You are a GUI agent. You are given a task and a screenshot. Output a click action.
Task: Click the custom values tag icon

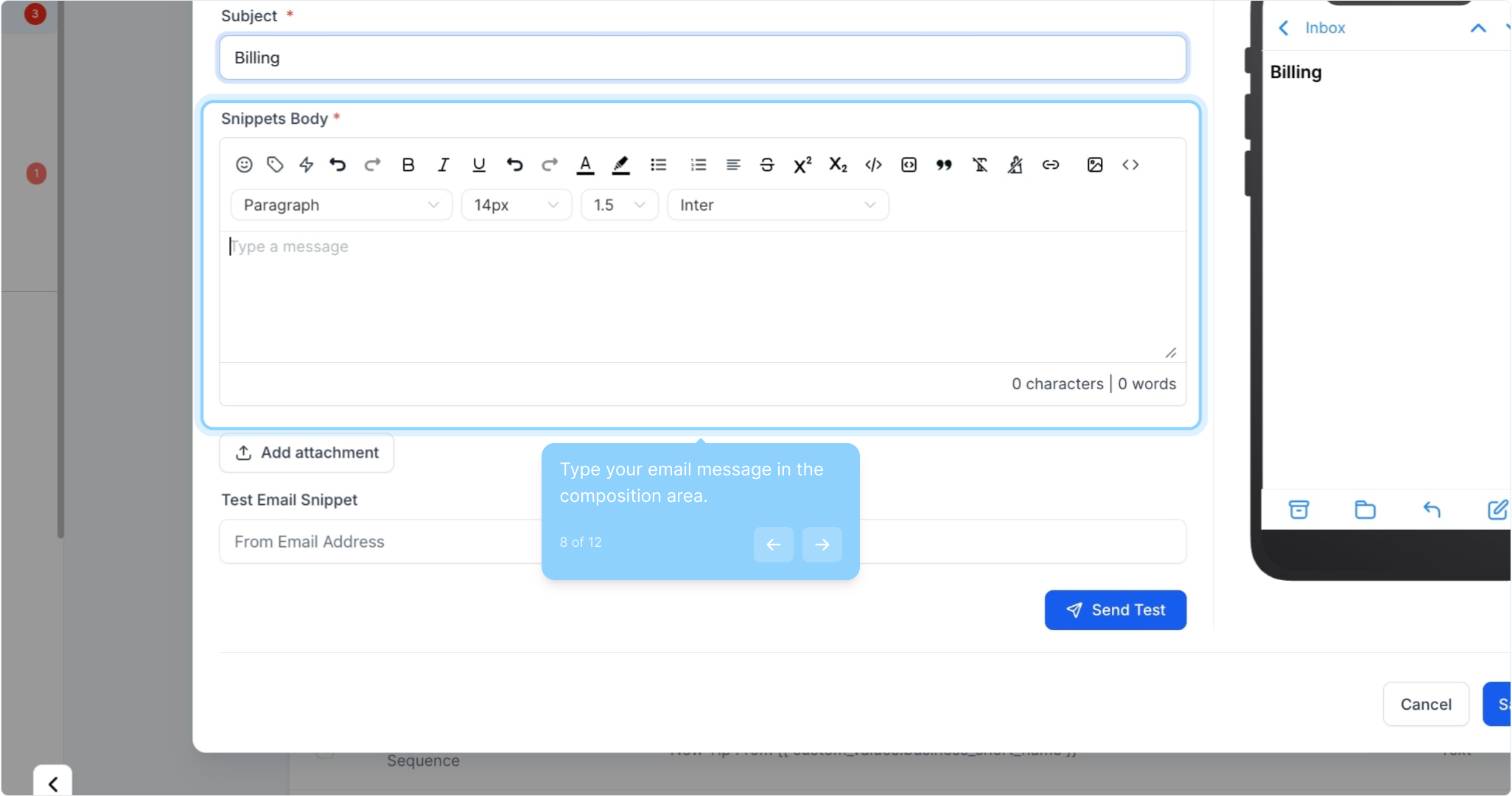tap(275, 164)
